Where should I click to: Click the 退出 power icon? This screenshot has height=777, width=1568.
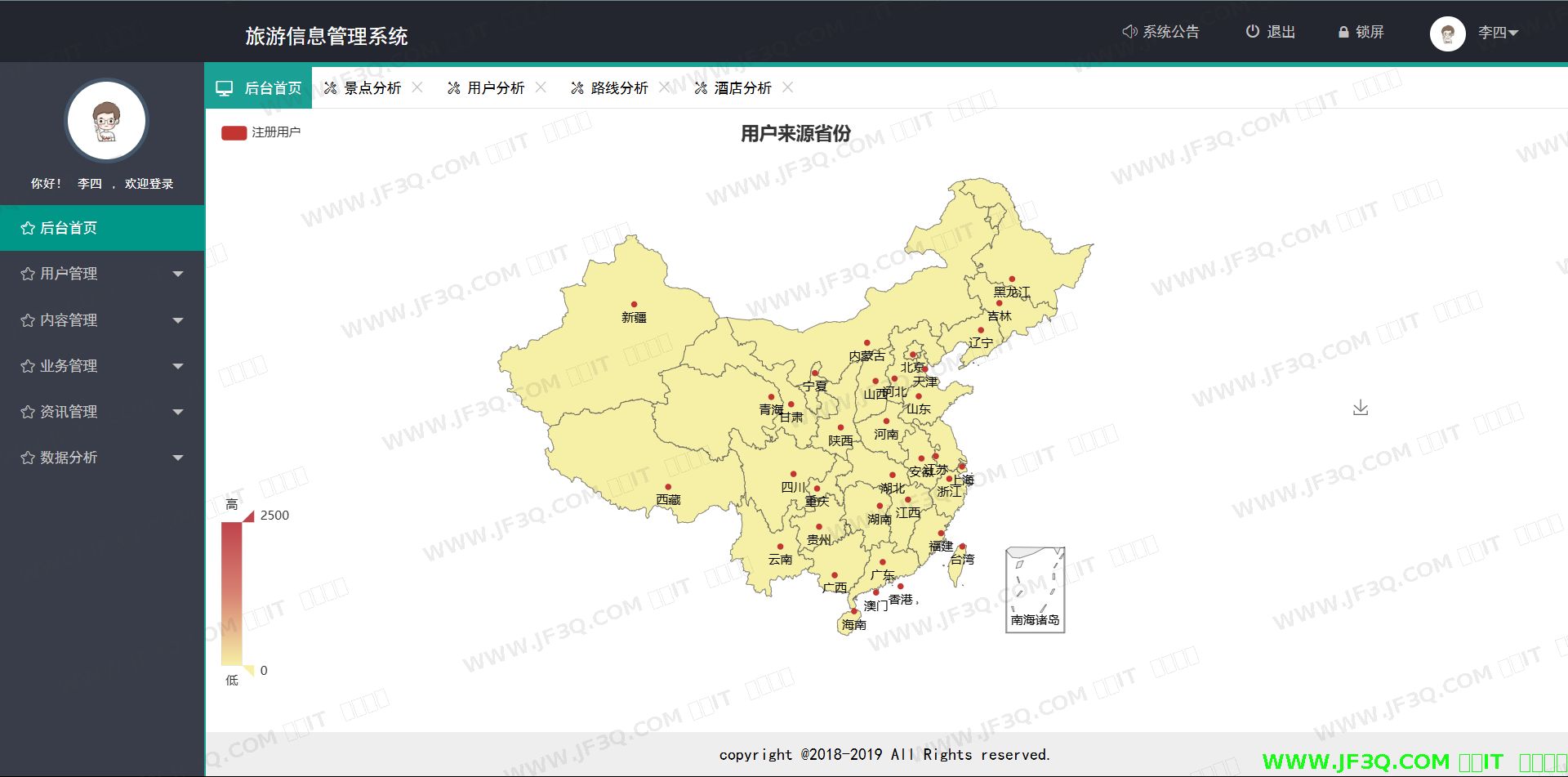pyautogui.click(x=1252, y=32)
